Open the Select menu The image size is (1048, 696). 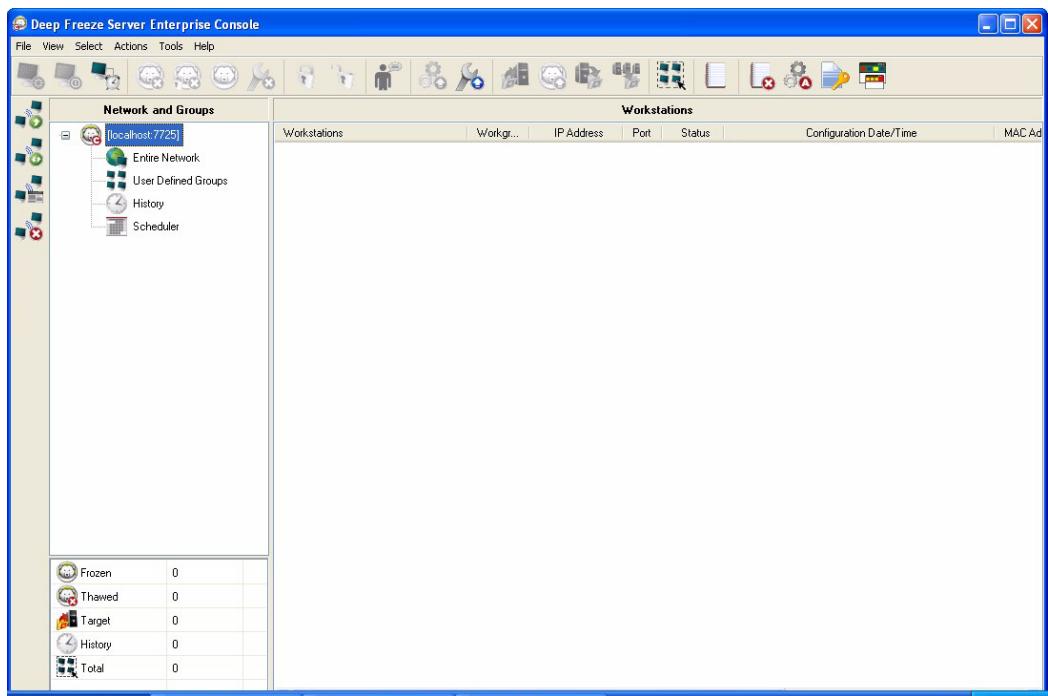pyautogui.click(x=88, y=46)
